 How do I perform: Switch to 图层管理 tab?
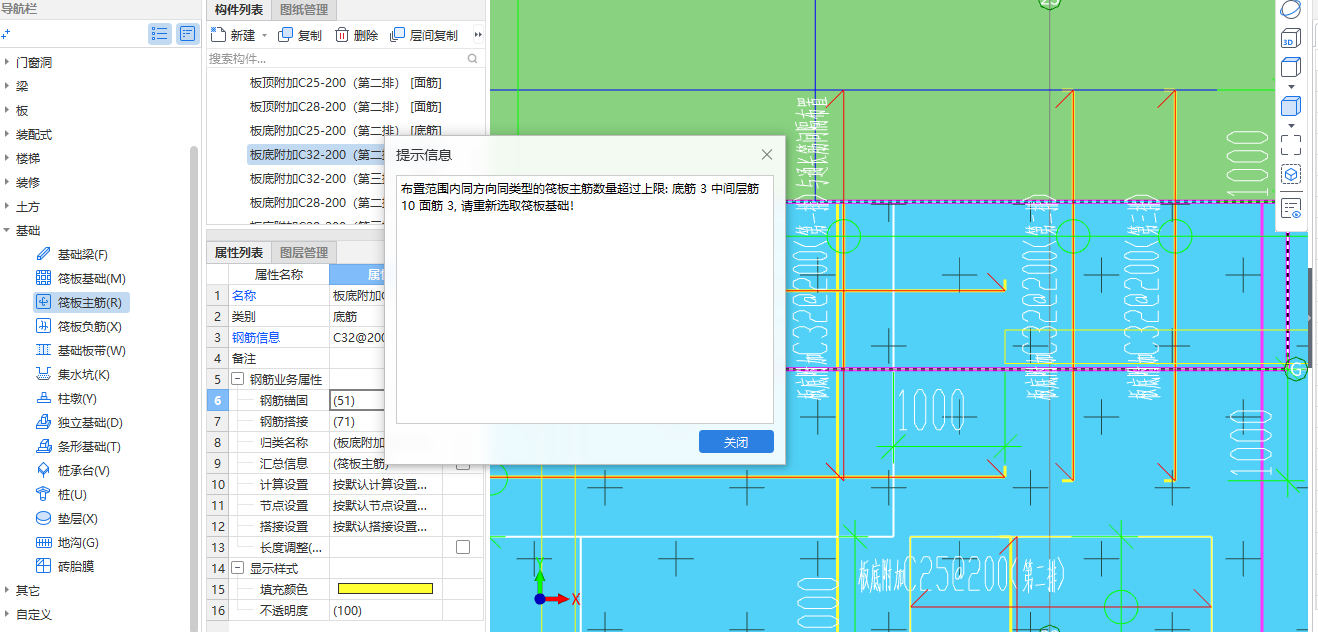pos(303,253)
